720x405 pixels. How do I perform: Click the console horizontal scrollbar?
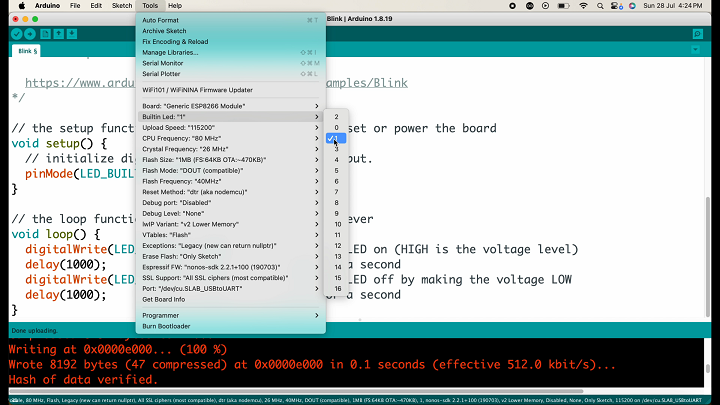296,391
